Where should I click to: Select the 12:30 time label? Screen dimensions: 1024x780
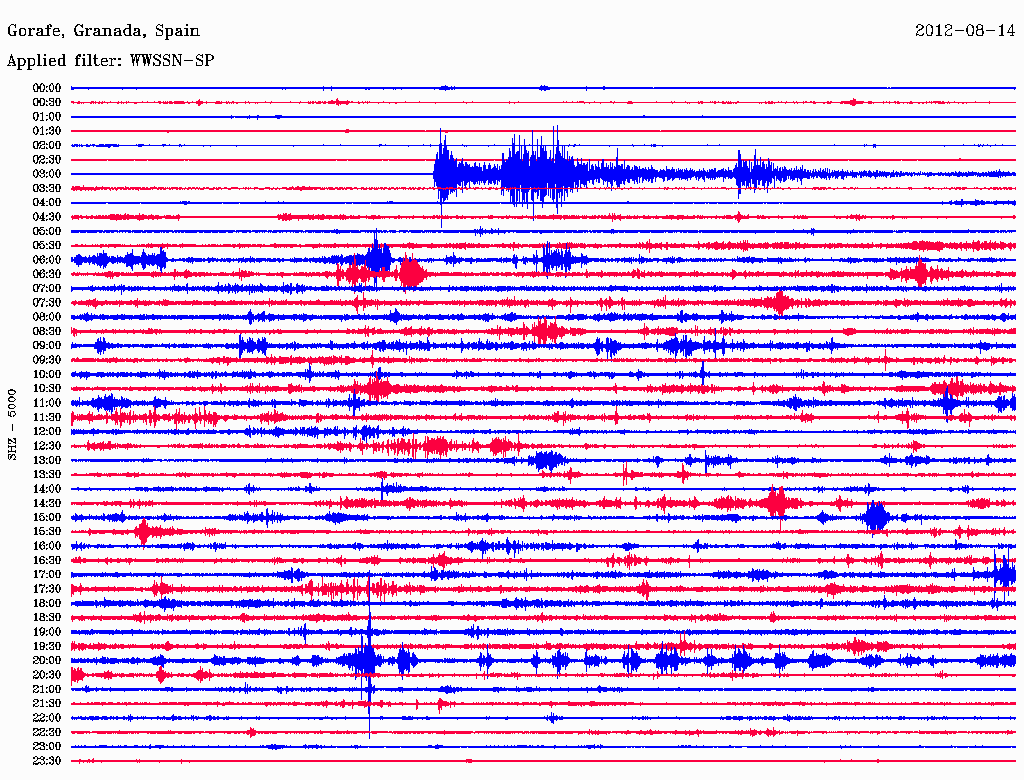click(46, 446)
